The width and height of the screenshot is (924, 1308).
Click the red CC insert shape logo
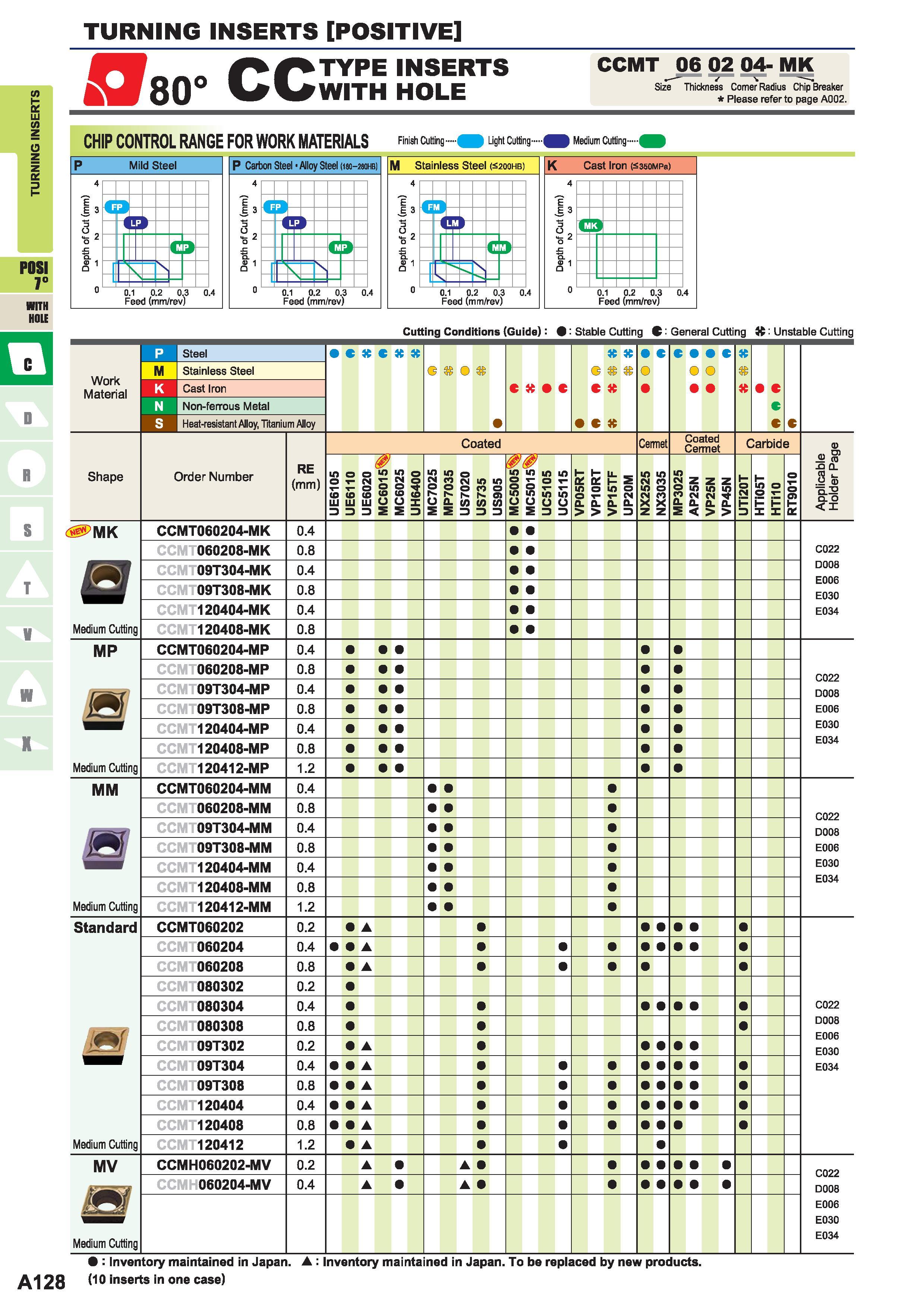coord(114,79)
